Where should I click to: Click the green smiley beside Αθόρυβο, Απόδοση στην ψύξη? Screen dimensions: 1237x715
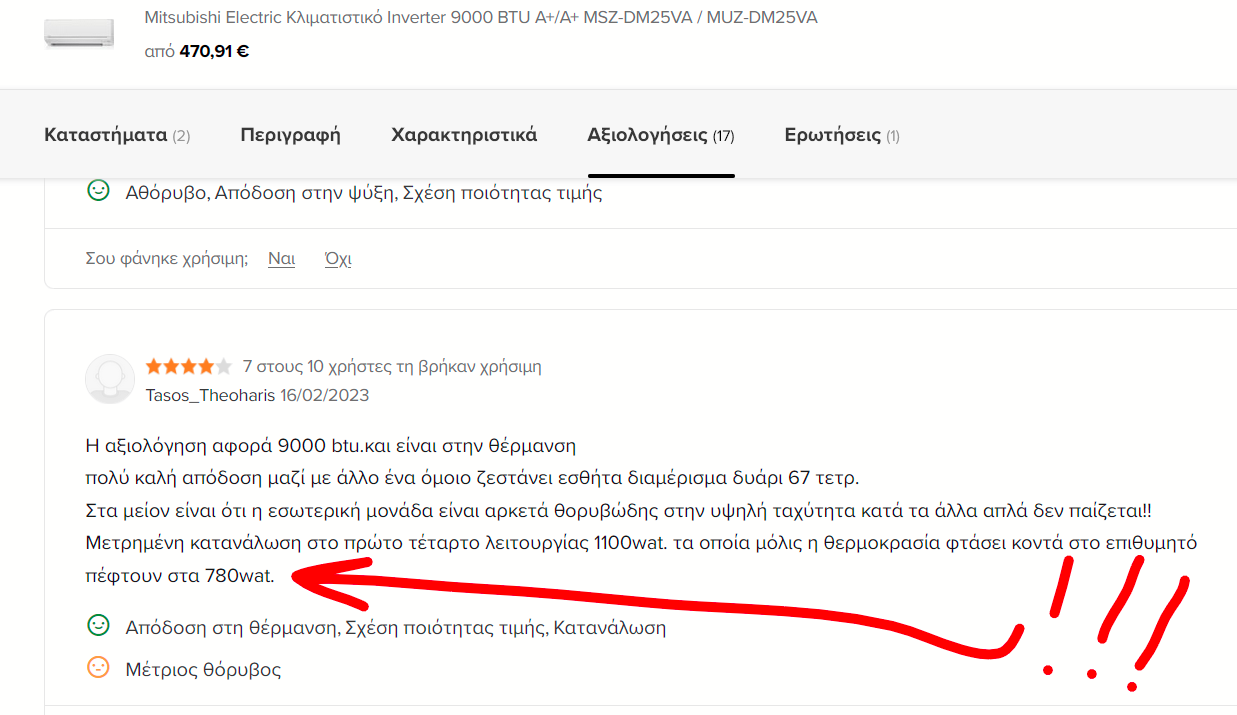[x=98, y=190]
